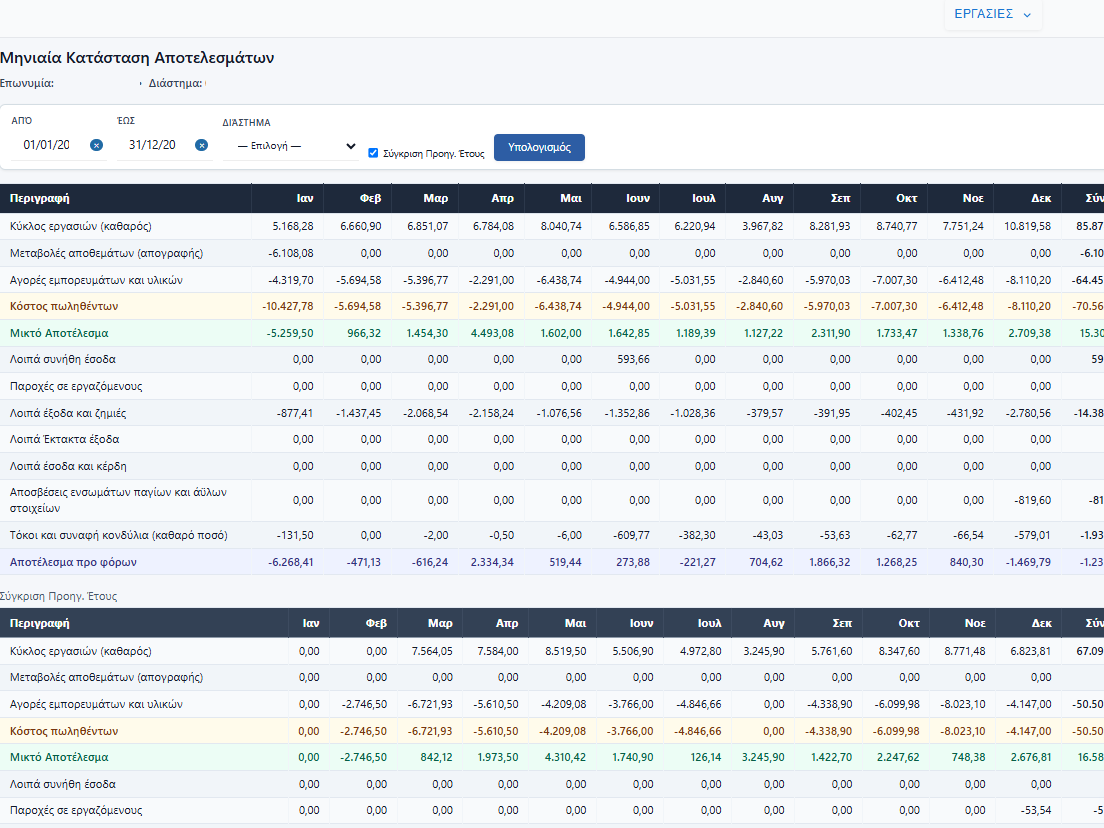Click the Μηνιαία Κατάσταση Αποτελεσμάτων heading
This screenshot has height=828, width=1104.
(x=137, y=58)
